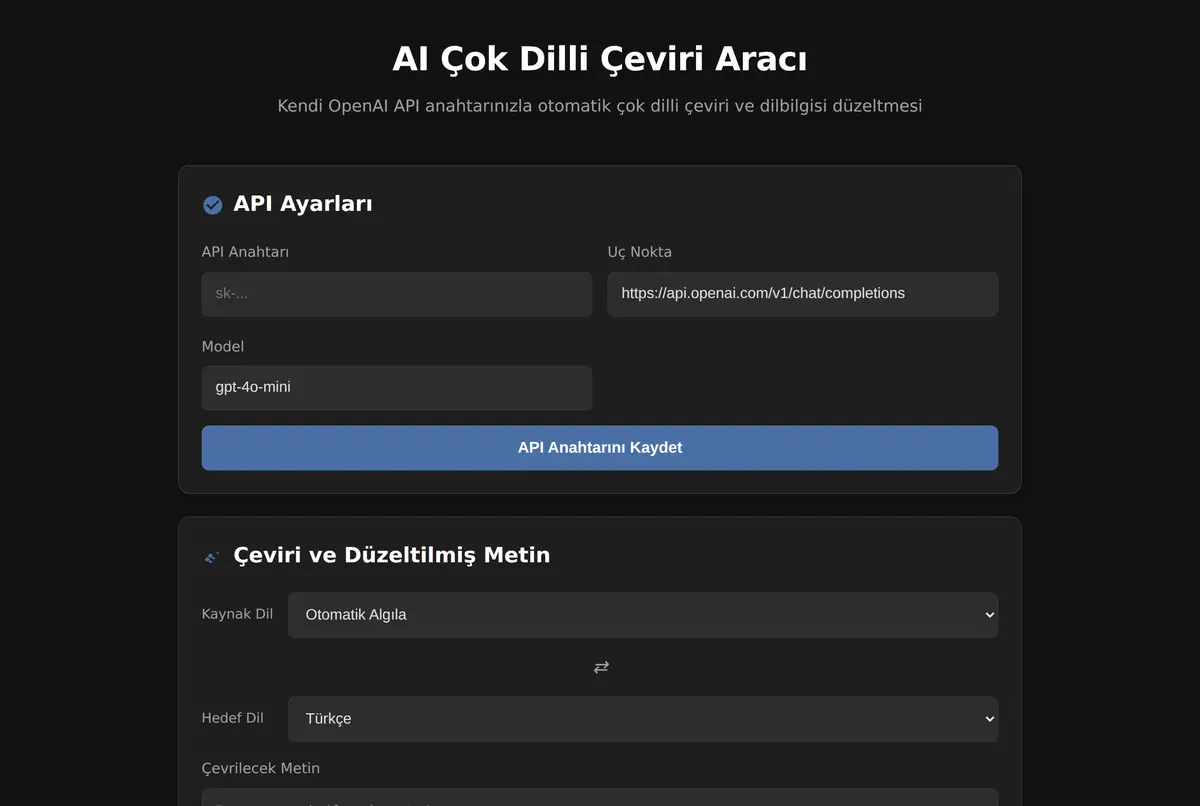The image size is (1200, 806).
Task: Click the Kaynak Dil label
Action: coord(237,614)
